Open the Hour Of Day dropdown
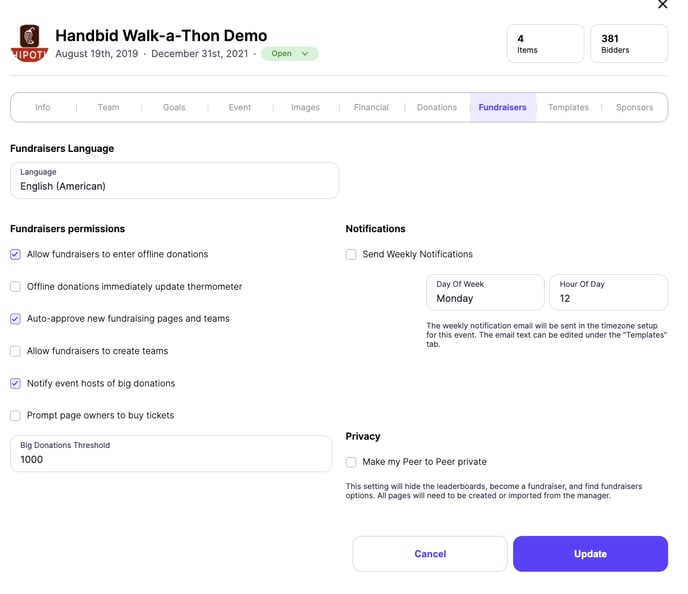 (609, 292)
